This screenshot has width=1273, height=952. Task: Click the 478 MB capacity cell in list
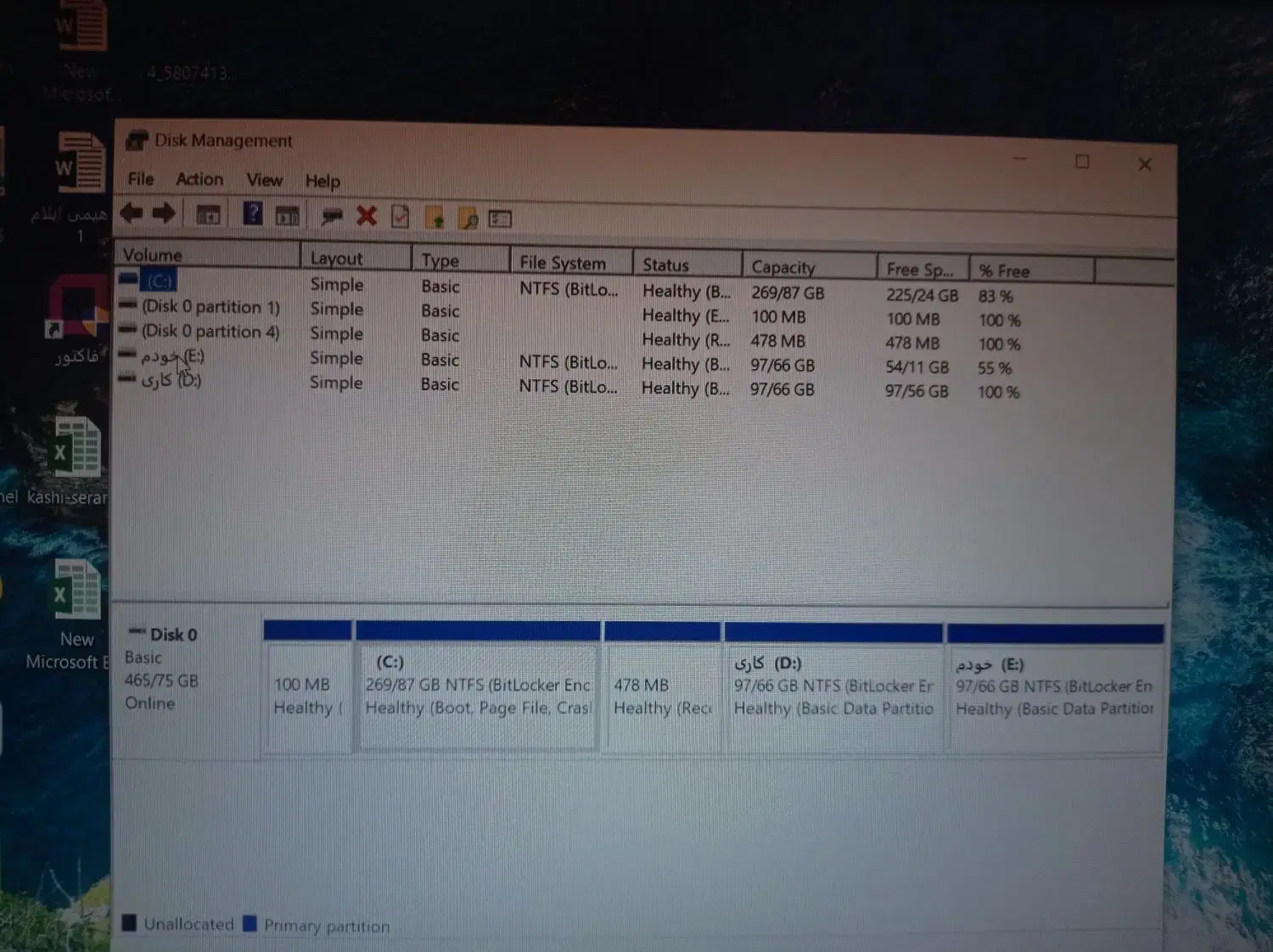click(x=777, y=341)
